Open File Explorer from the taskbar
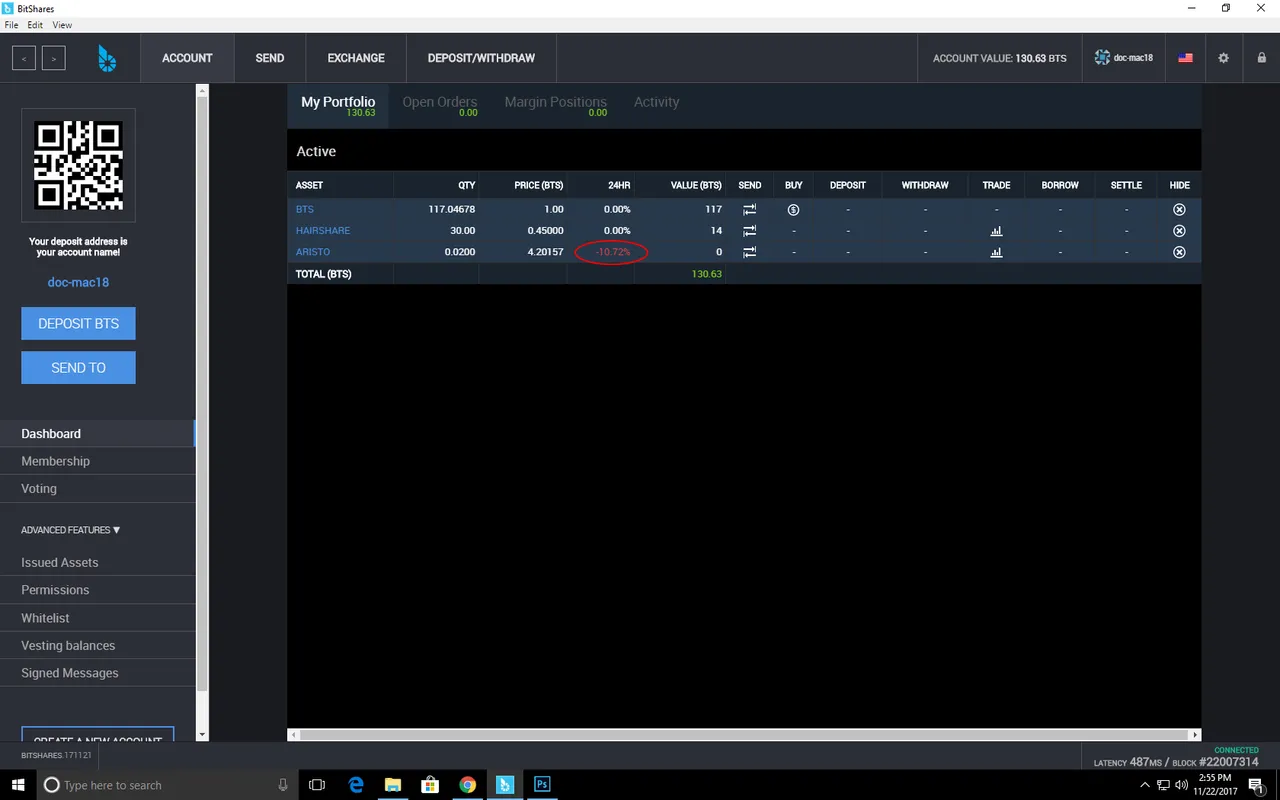Image resolution: width=1280 pixels, height=800 pixels. (x=392, y=785)
